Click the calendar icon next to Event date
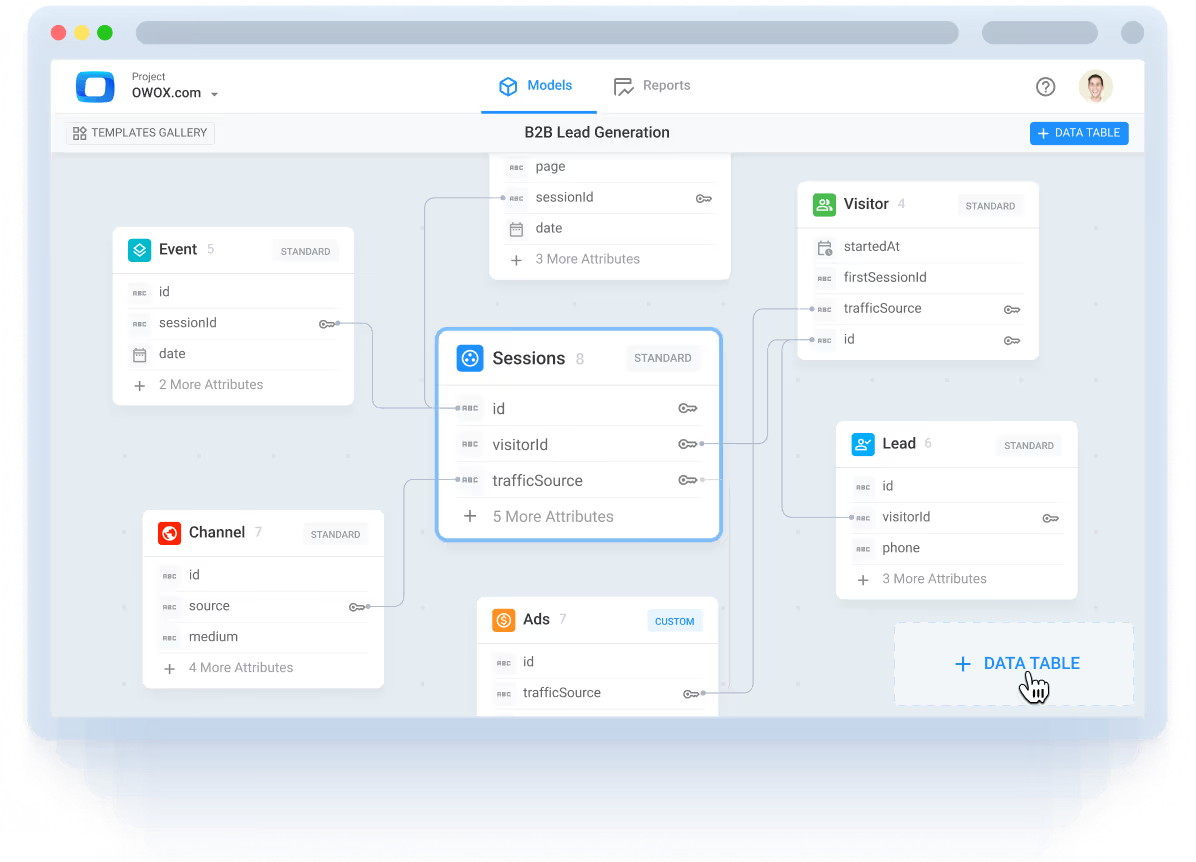The image size is (1196, 862). point(139,354)
